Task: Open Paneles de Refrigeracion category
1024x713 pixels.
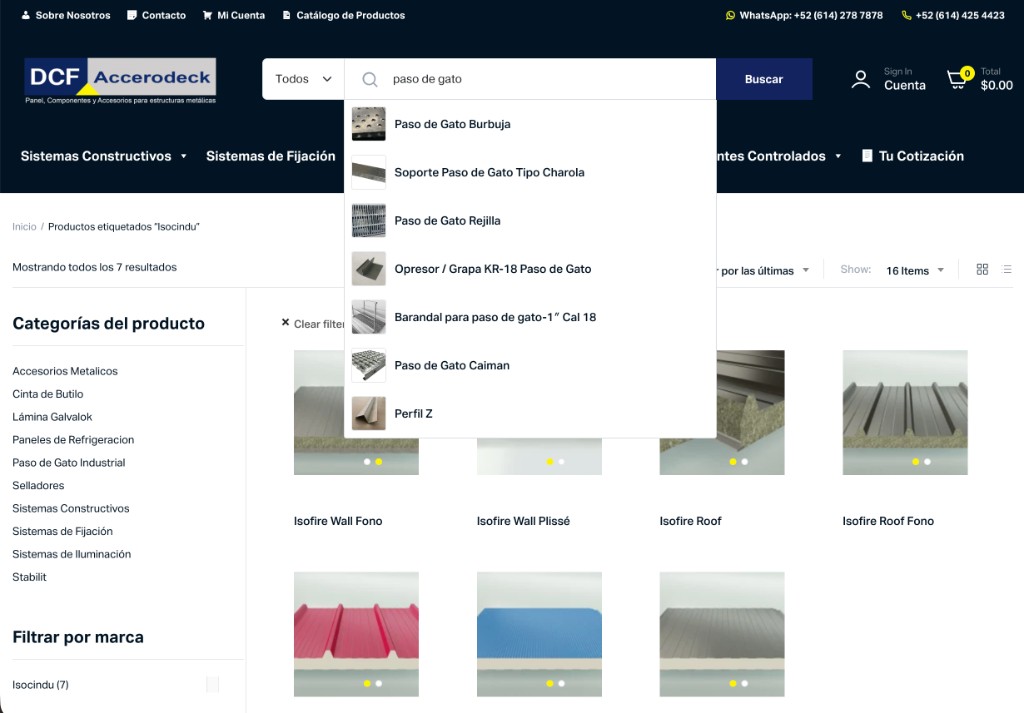Action: click(73, 439)
